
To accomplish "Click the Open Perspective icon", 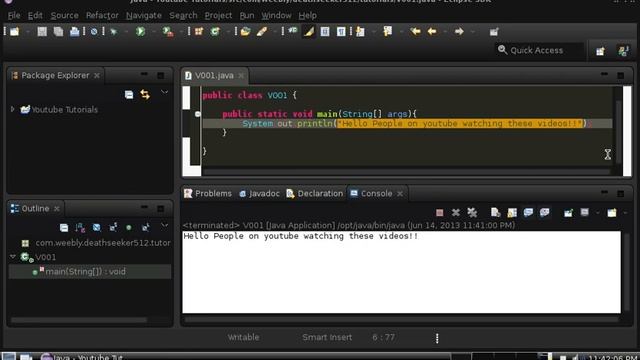I will [600, 51].
